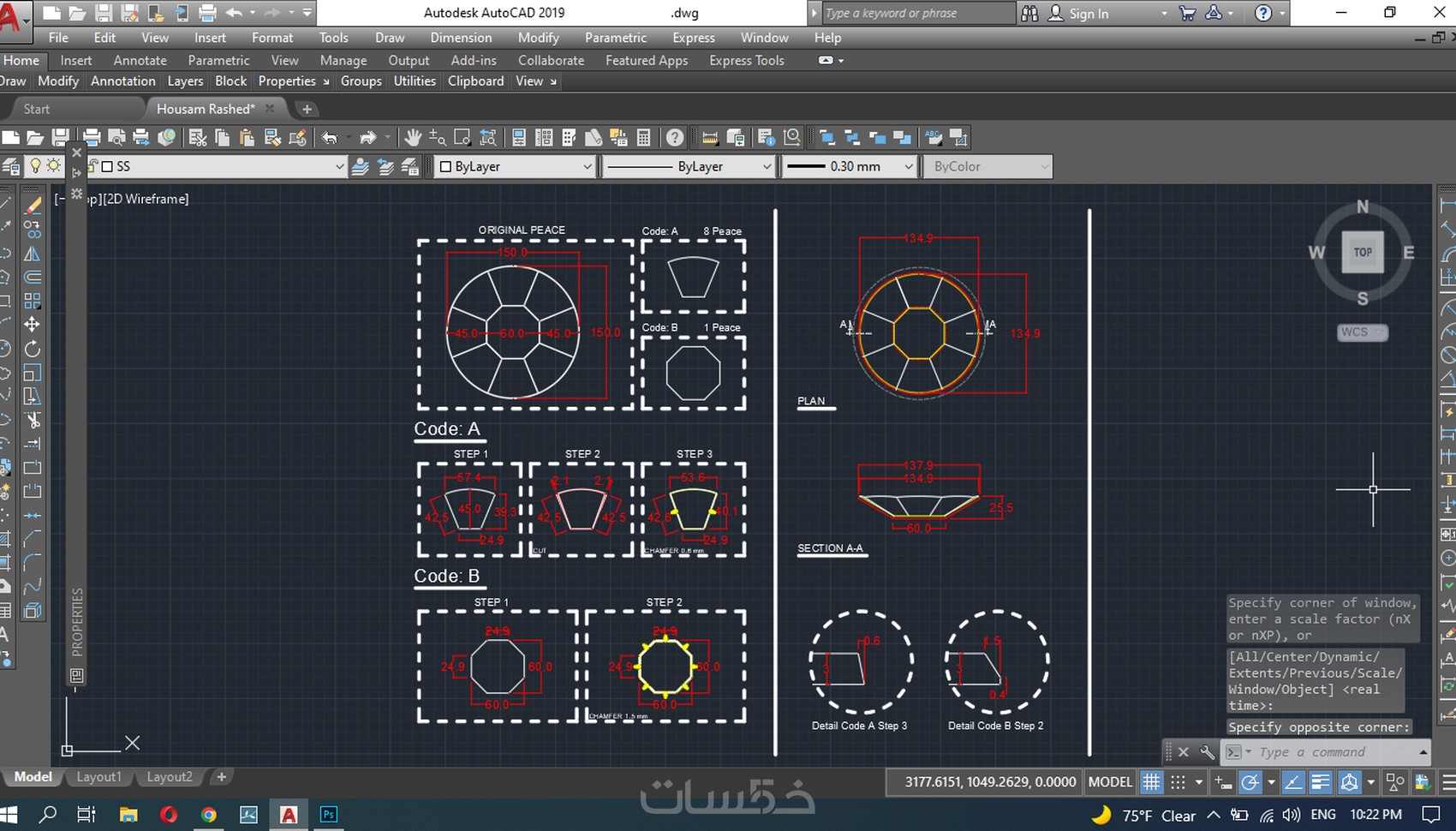
Task: Click the Paste clipboard icon in standard toolbar
Action: [248, 137]
